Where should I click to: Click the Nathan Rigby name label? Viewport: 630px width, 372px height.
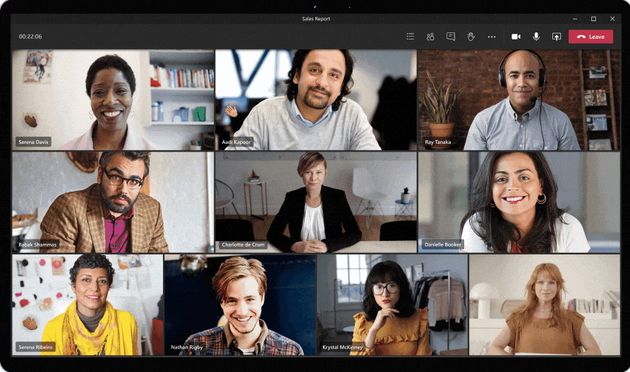187,347
